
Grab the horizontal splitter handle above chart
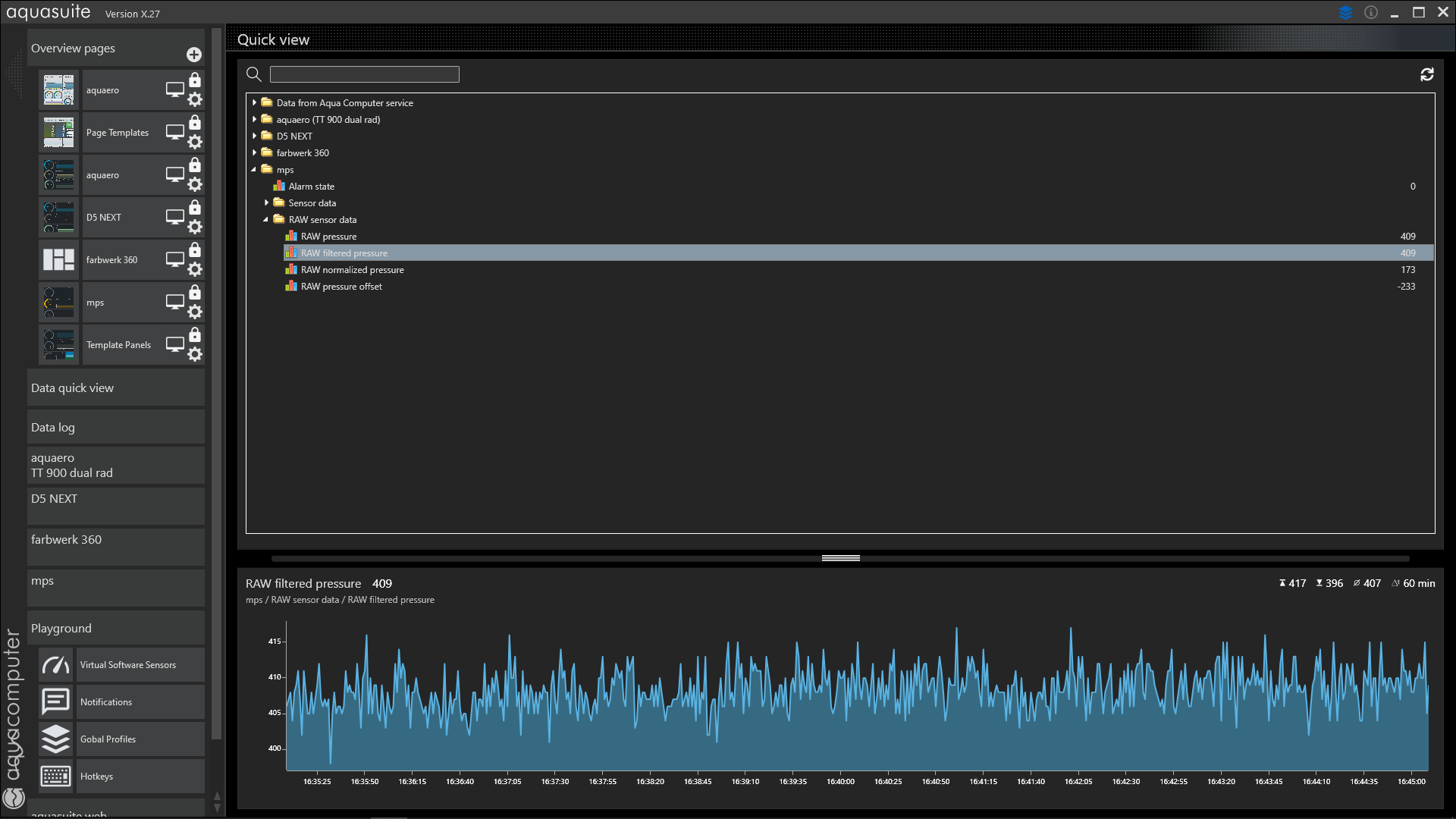point(840,558)
